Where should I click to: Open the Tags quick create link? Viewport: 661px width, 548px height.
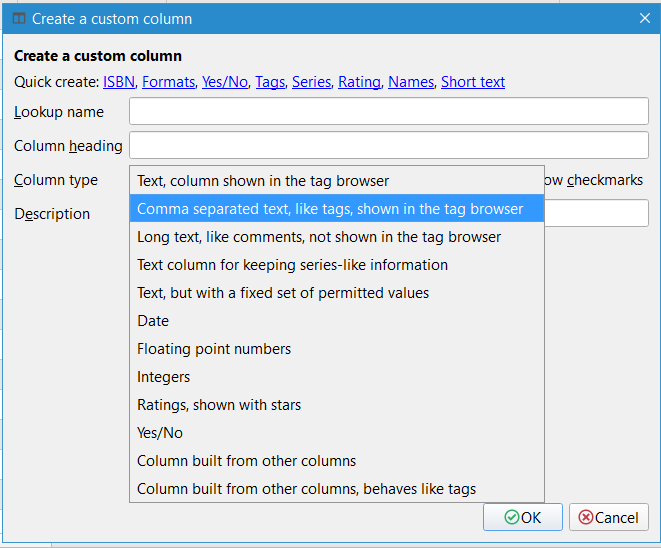(270, 82)
